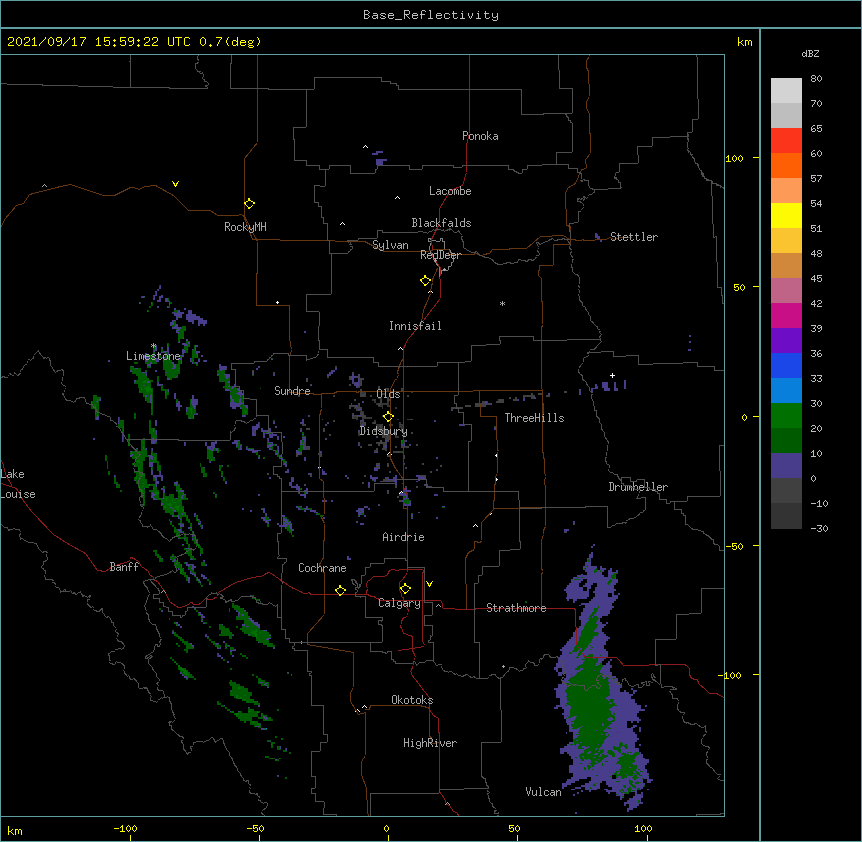Pick the red swatch in dBZ legend

786,140
